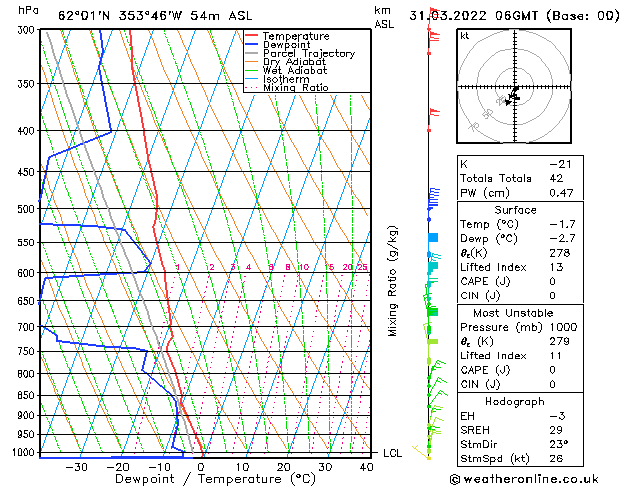
Task: Click the 1000 hPa pressure level label
Action: click(26, 452)
